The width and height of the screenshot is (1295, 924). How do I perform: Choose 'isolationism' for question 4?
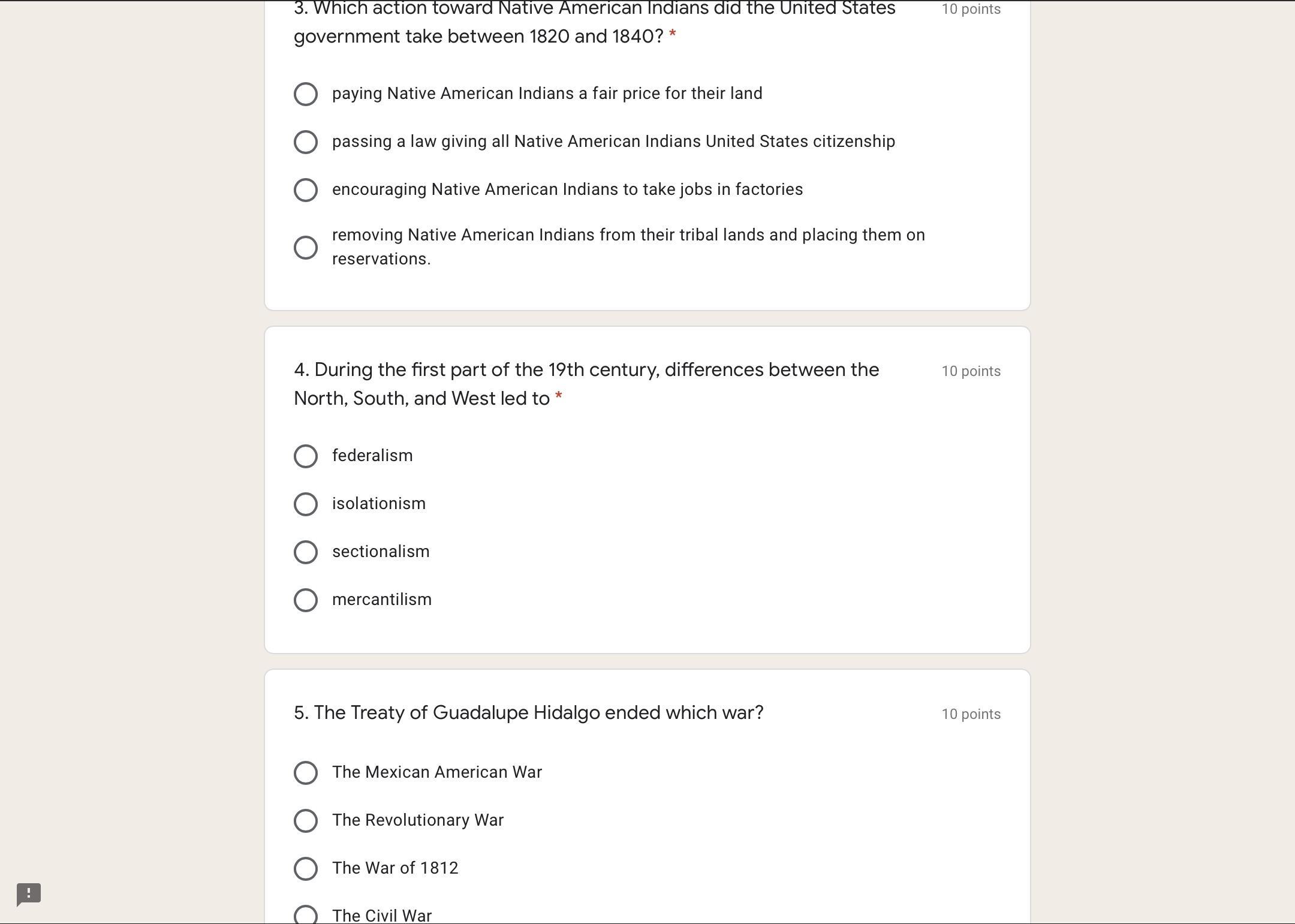click(306, 504)
